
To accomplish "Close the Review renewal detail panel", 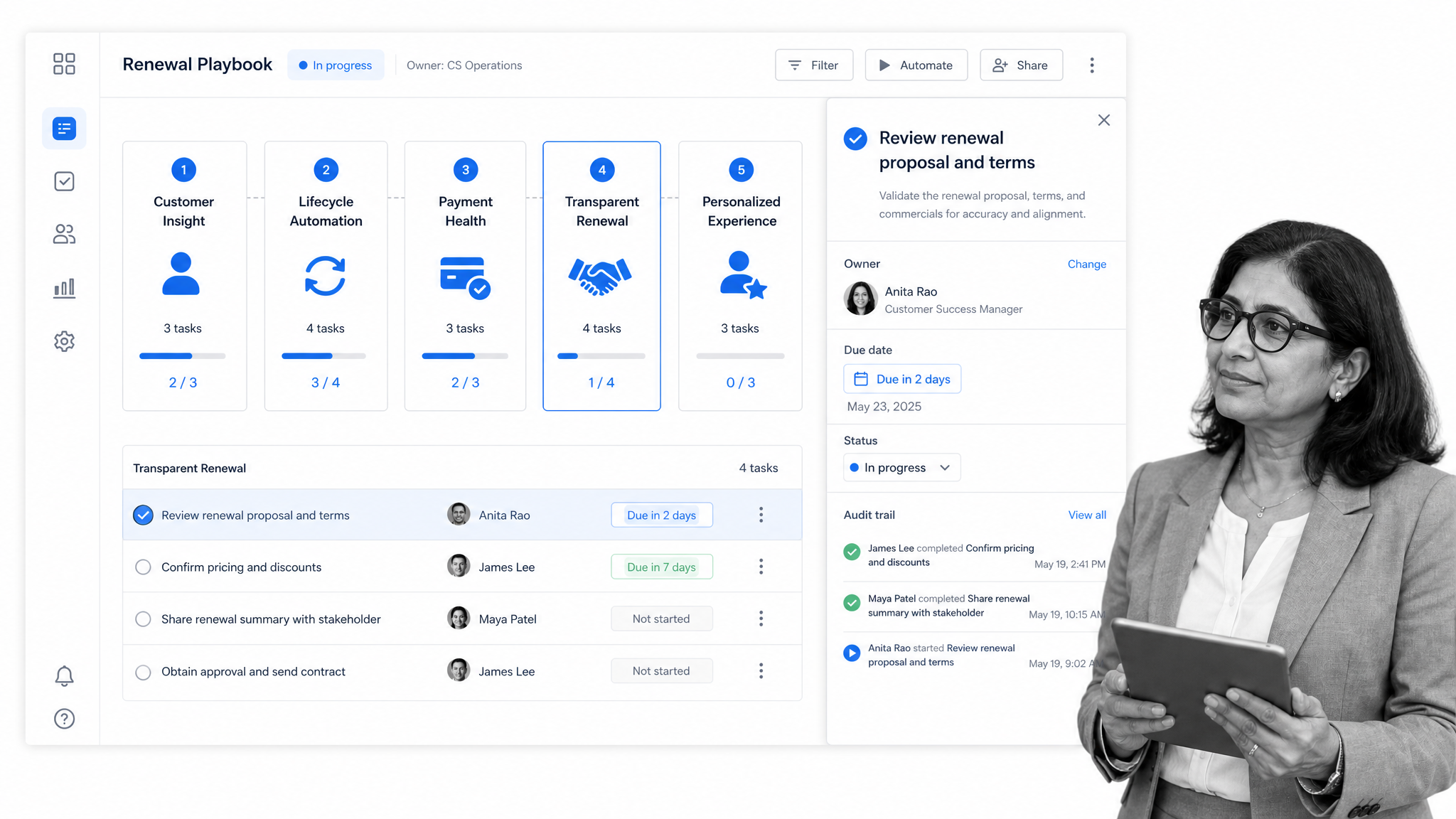I will (1103, 120).
